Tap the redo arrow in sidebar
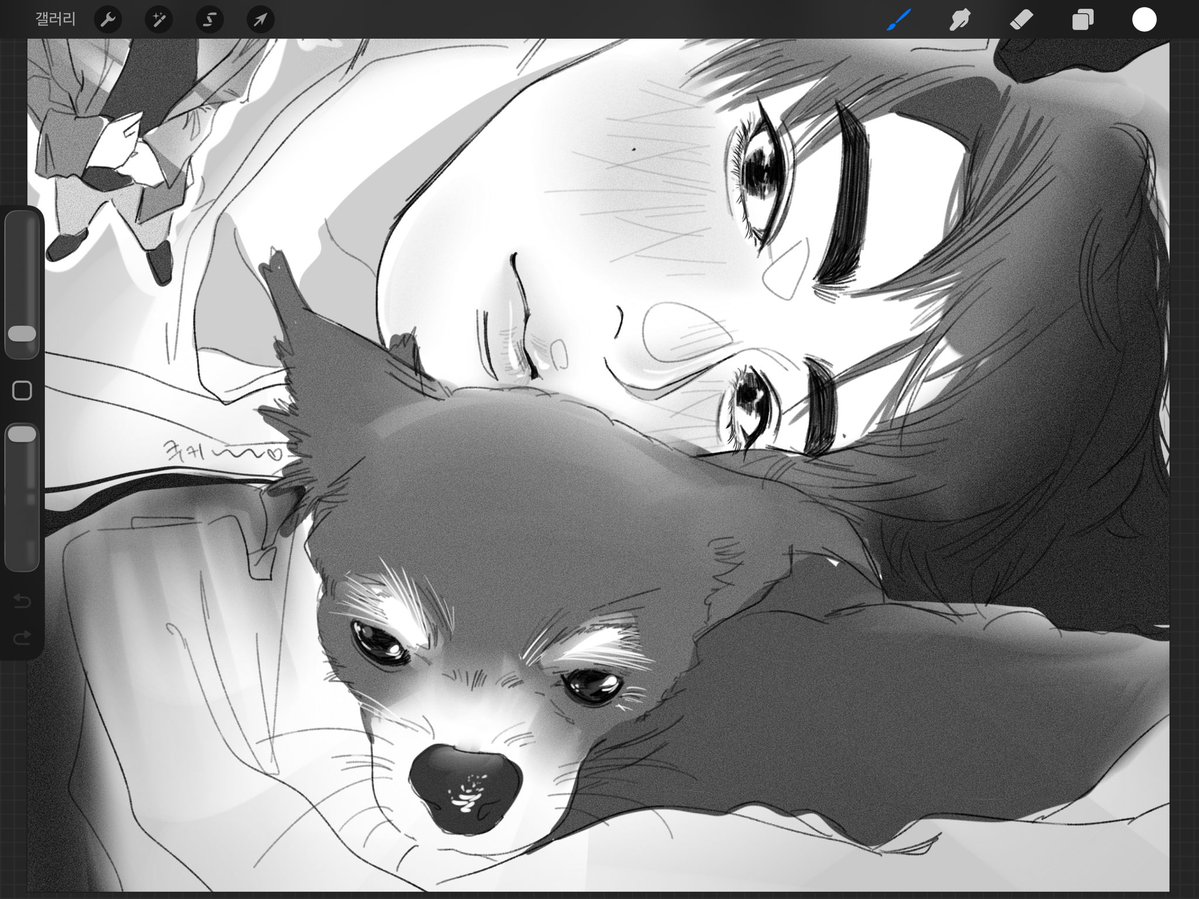The width and height of the screenshot is (1199, 899). pyautogui.click(x=22, y=638)
